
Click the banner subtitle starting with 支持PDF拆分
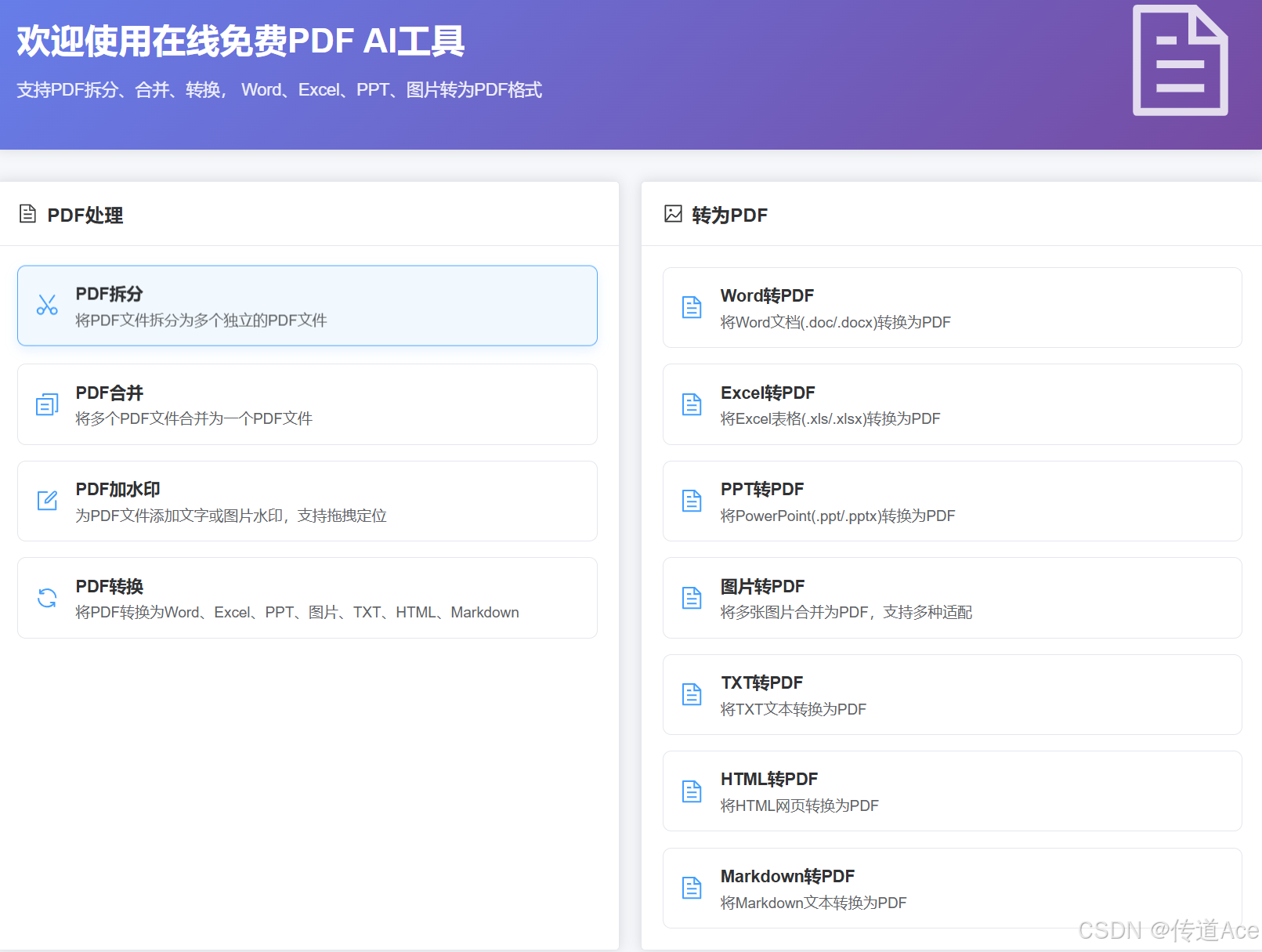(279, 89)
